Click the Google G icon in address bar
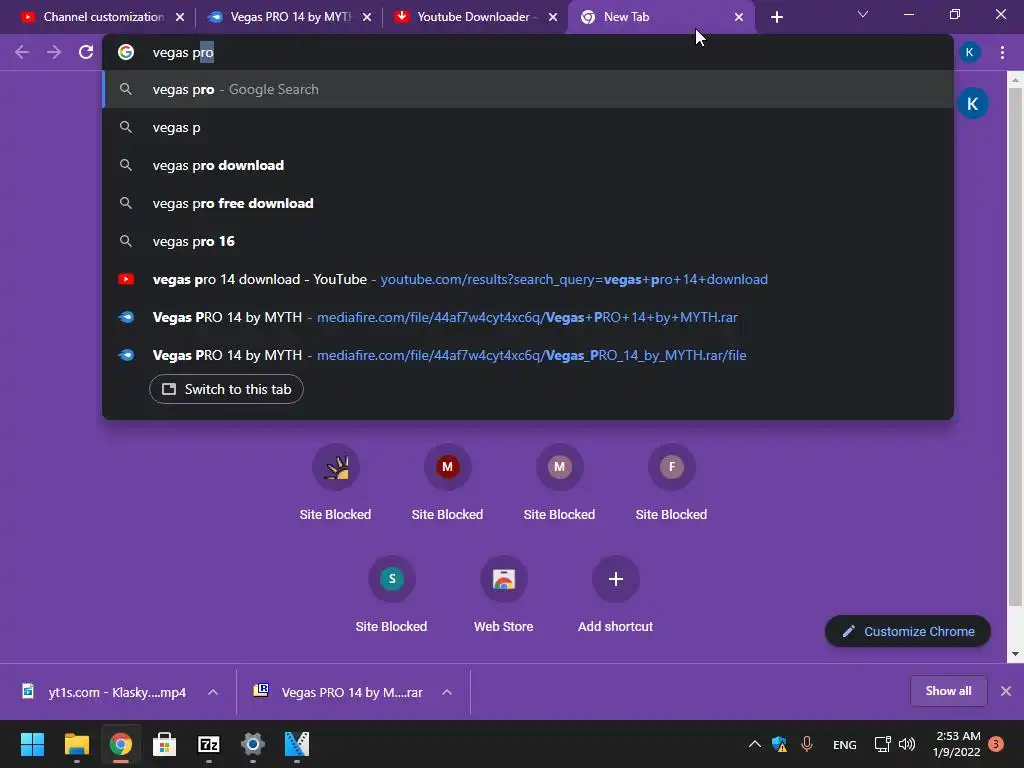 (126, 52)
